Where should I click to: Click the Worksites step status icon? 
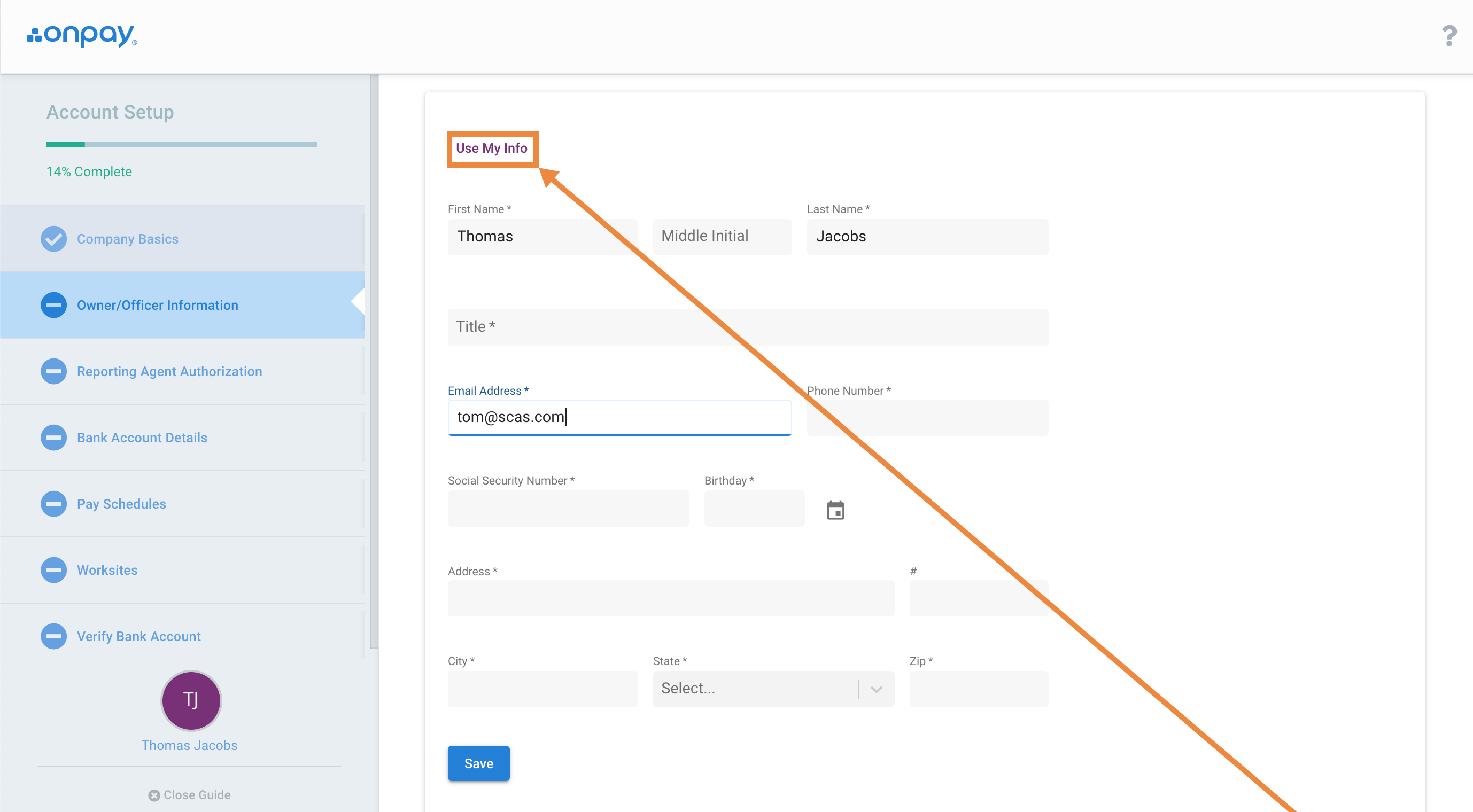click(54, 571)
